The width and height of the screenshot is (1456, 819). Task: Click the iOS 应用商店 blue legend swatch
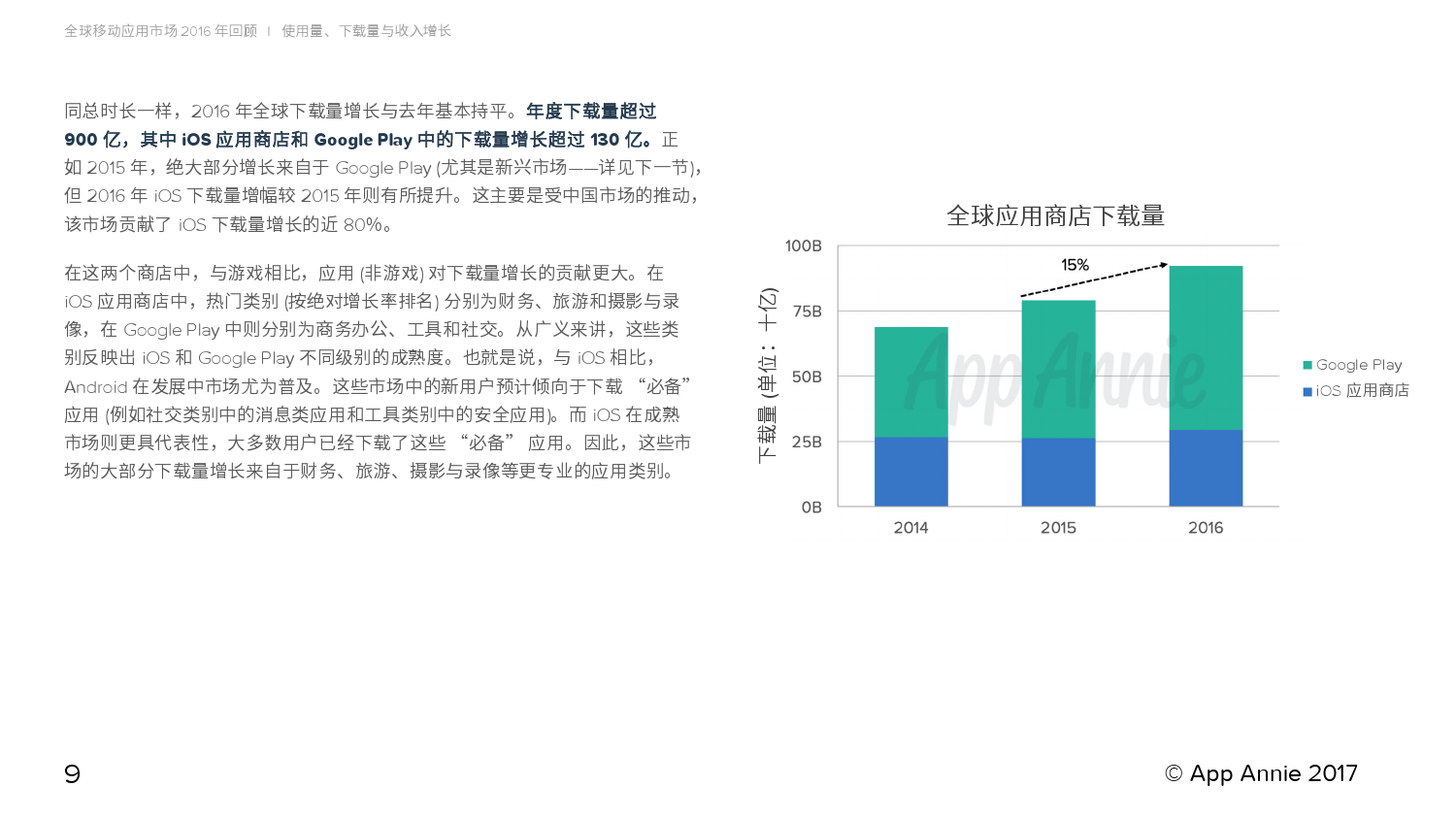point(1307,391)
